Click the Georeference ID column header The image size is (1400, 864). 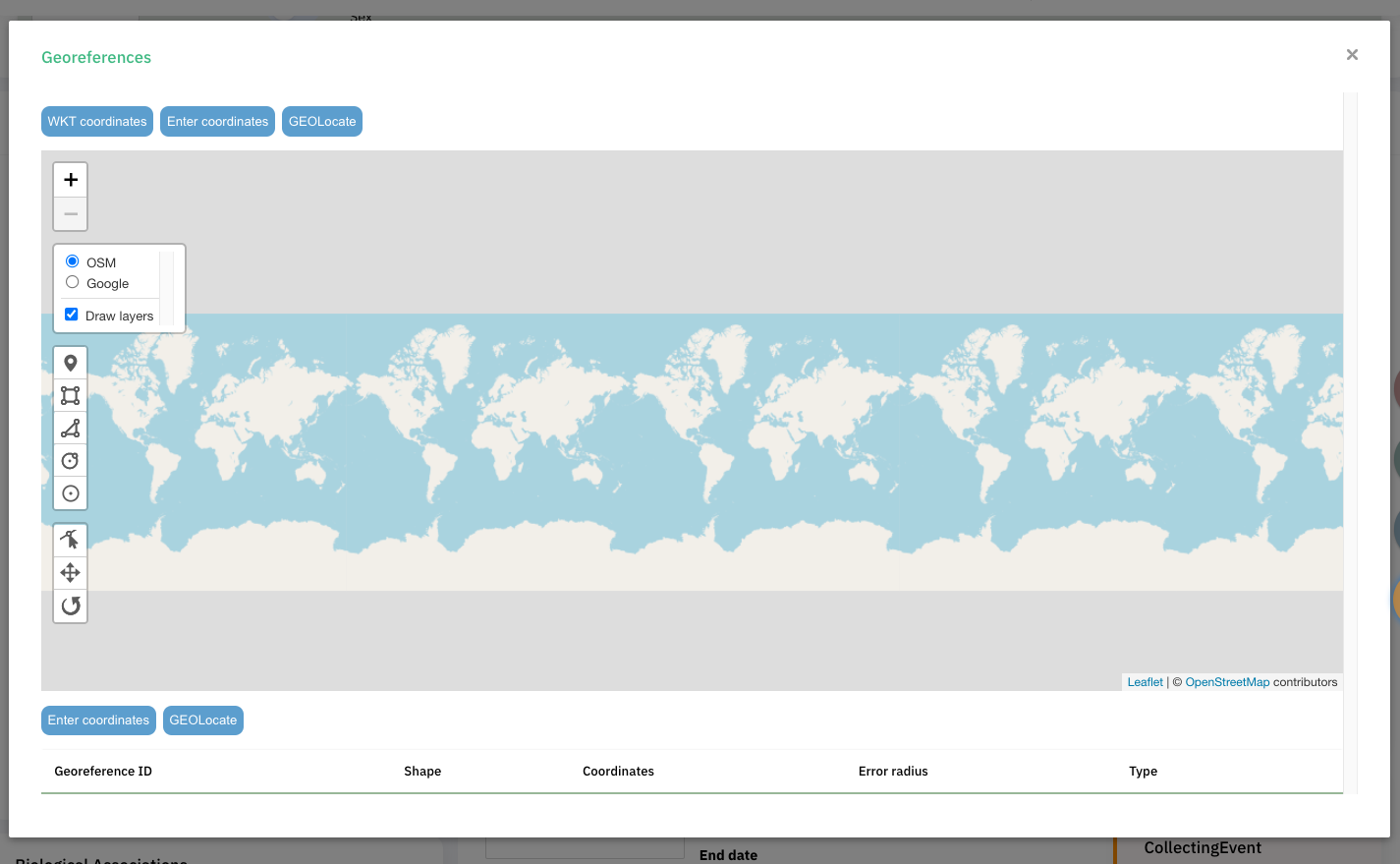click(x=103, y=771)
